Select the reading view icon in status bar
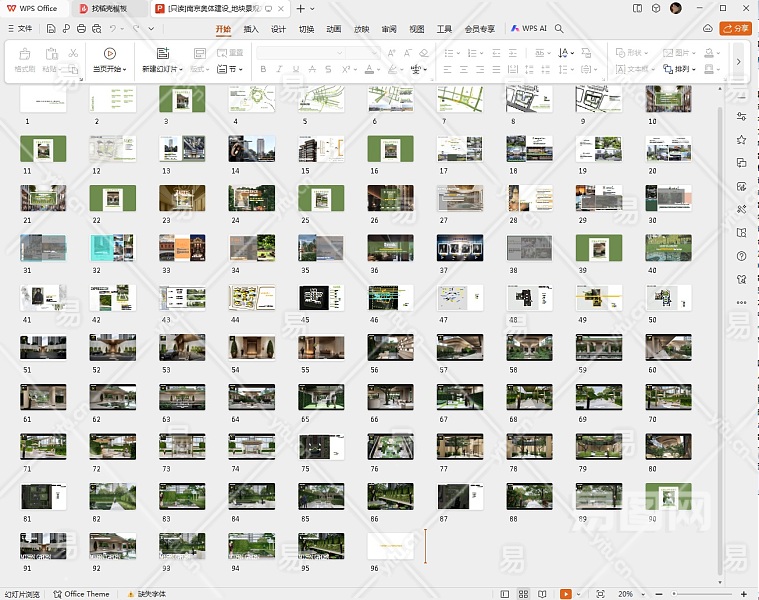The height and width of the screenshot is (600, 759). tap(543, 594)
